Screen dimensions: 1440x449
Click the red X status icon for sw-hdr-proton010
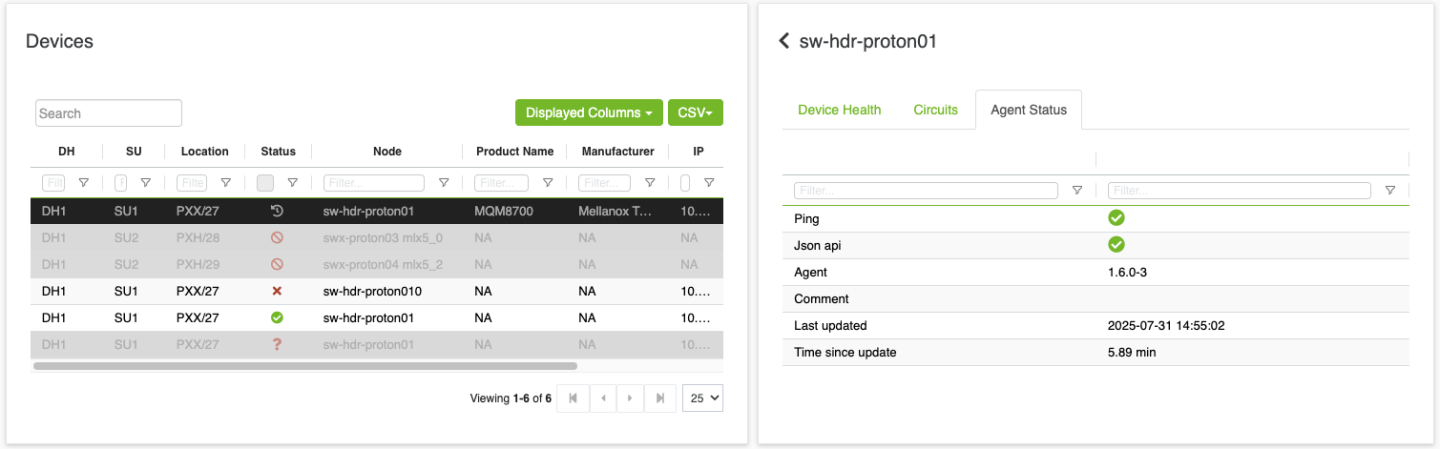277,291
